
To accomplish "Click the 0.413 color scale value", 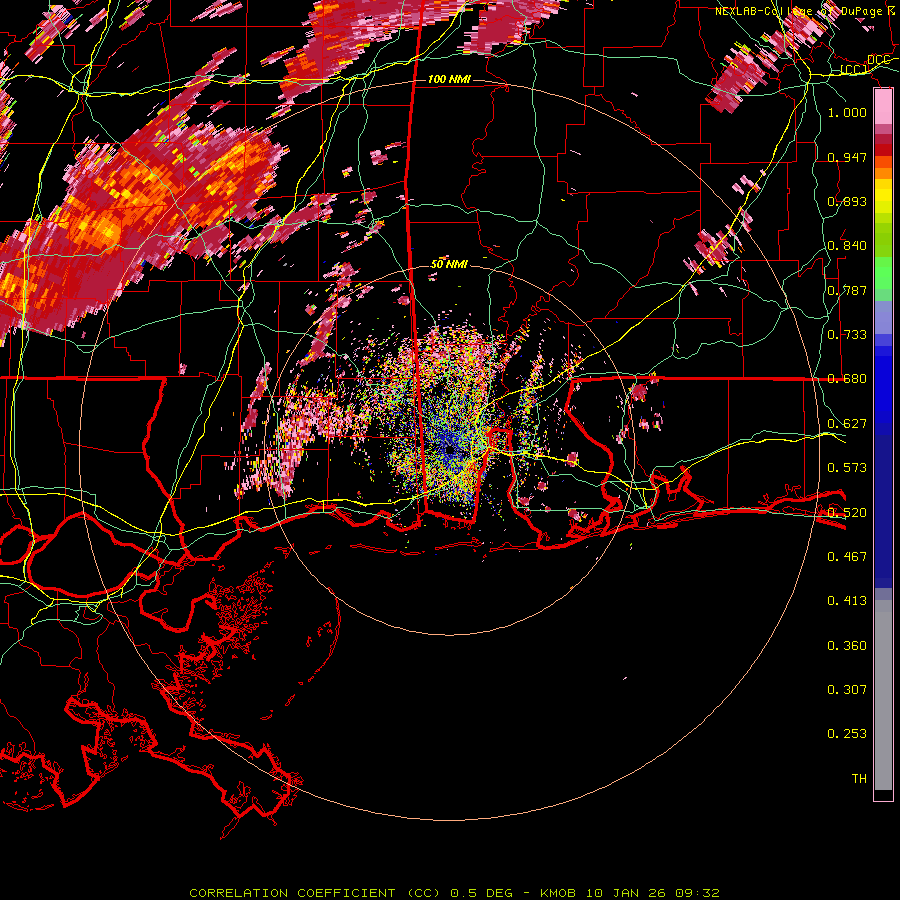I will click(847, 601).
